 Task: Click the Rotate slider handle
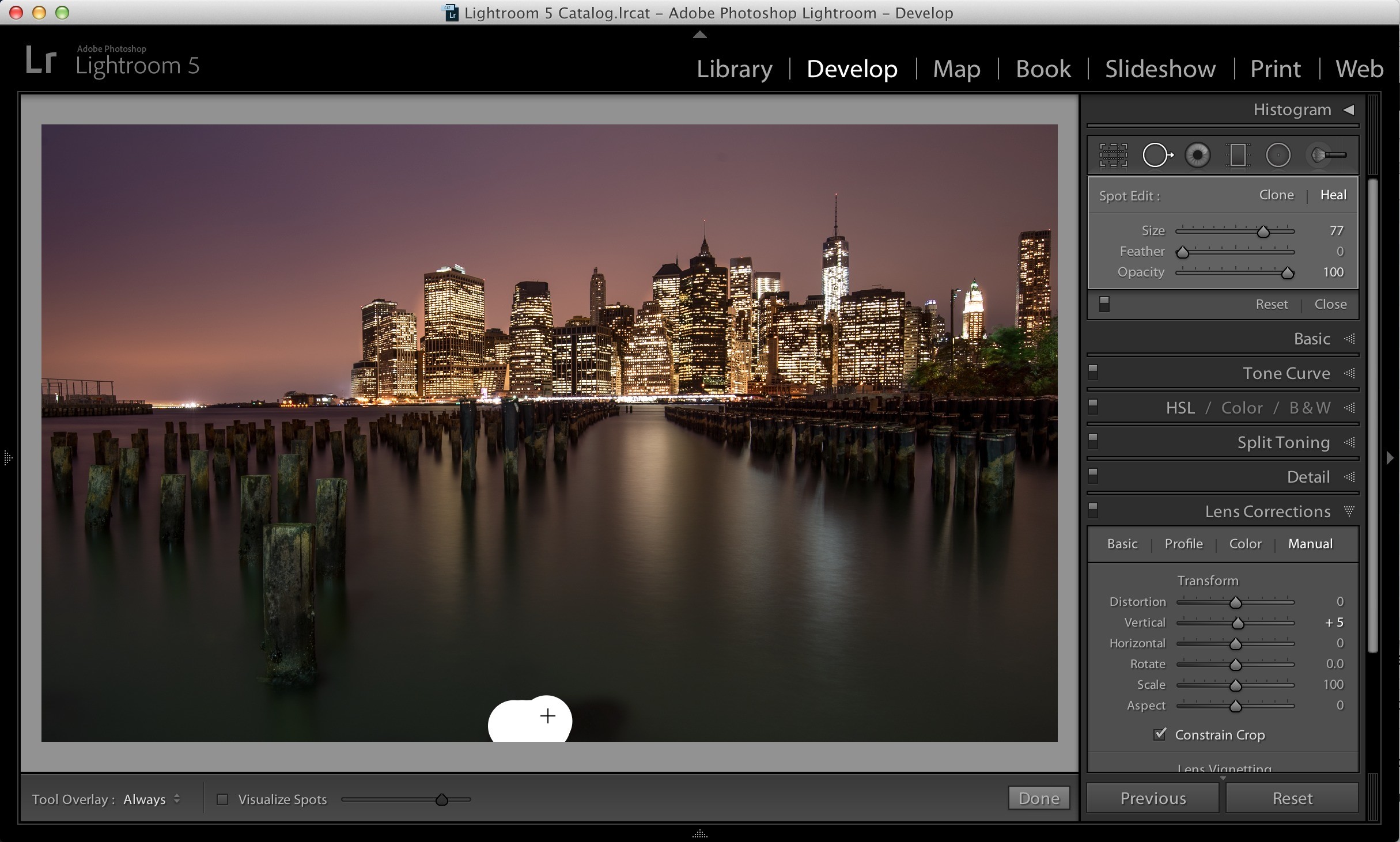point(1235,665)
